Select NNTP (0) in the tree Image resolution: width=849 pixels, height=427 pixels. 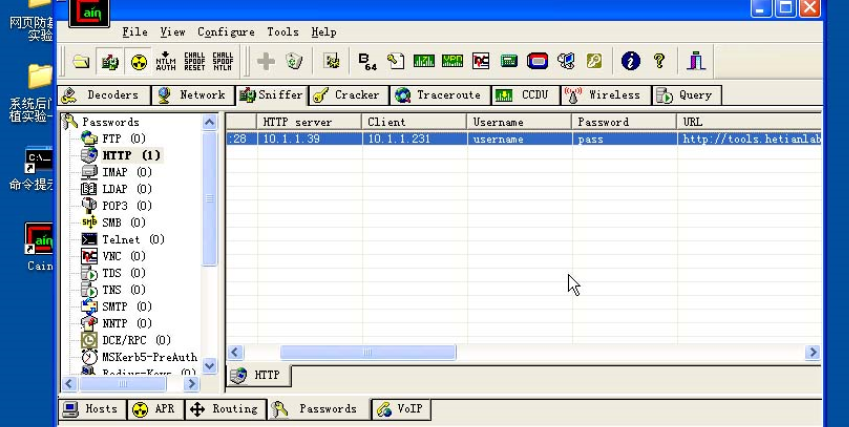coord(127,323)
